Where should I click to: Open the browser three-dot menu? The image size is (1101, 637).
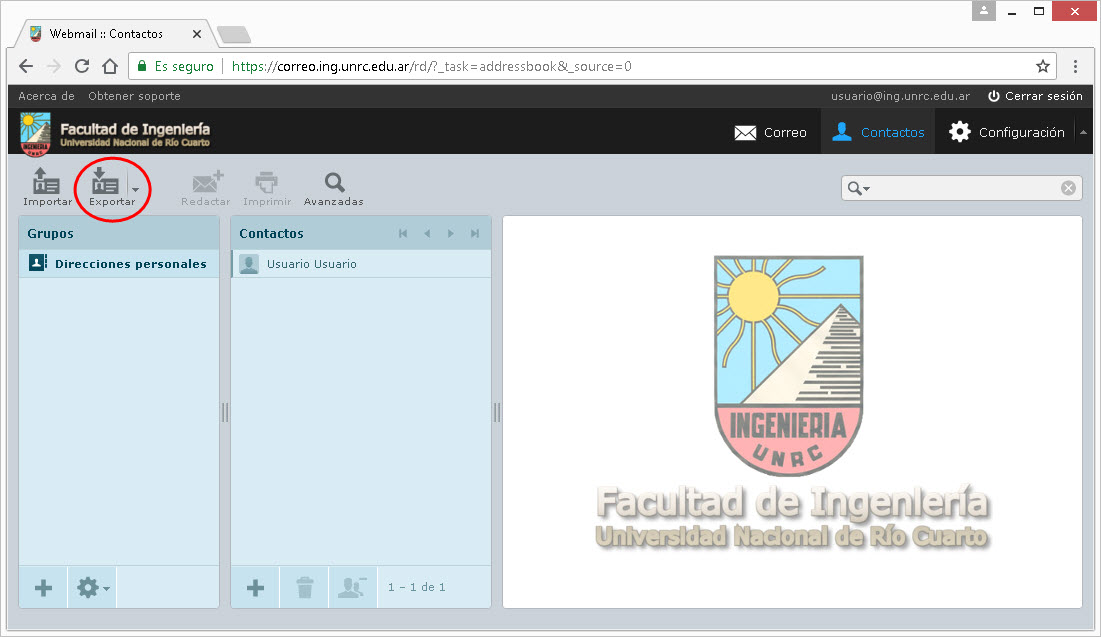tap(1075, 66)
